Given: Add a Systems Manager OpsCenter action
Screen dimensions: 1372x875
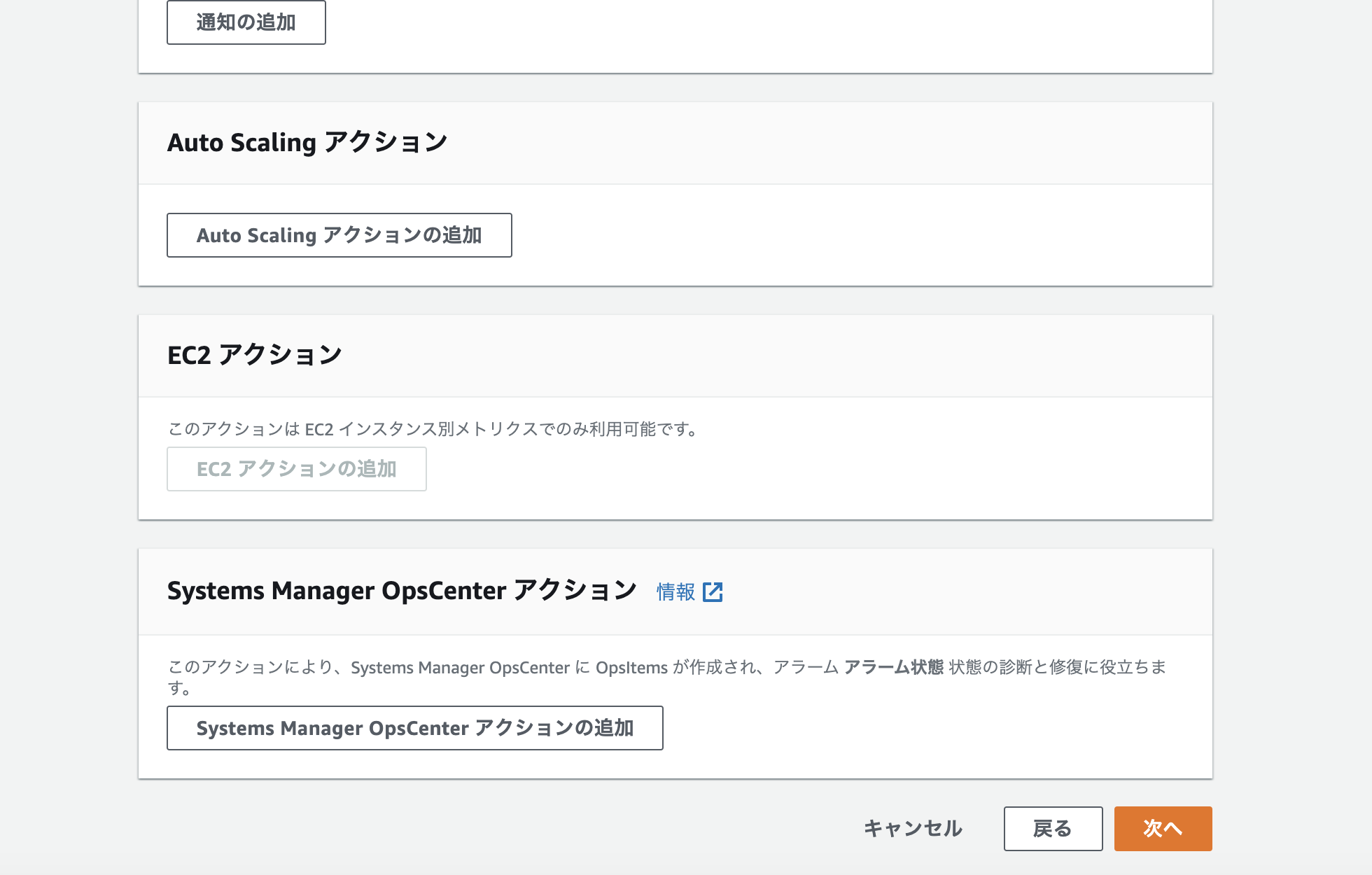Looking at the screenshot, I should coord(414,728).
